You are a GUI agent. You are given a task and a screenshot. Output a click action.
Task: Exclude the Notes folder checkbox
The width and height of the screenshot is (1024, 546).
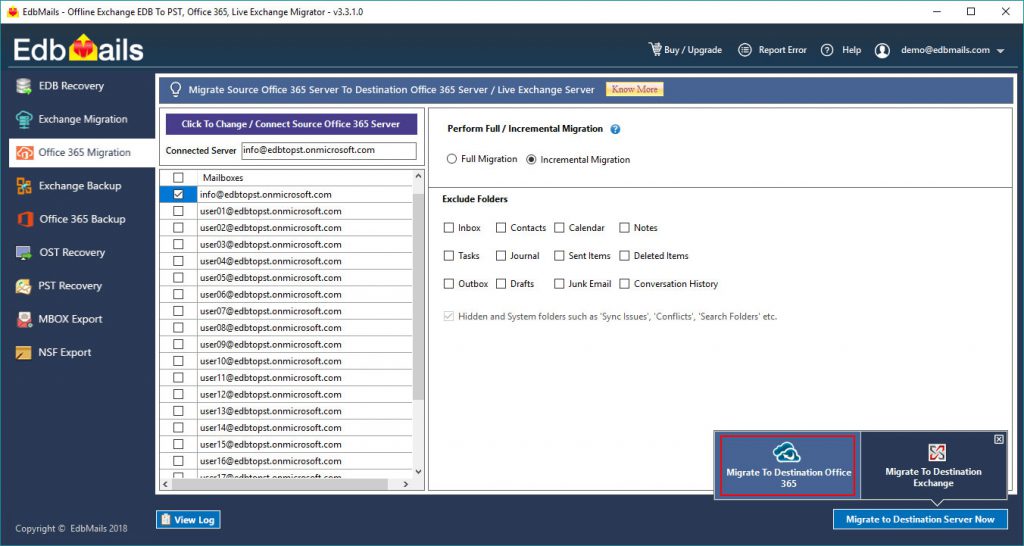(x=624, y=228)
